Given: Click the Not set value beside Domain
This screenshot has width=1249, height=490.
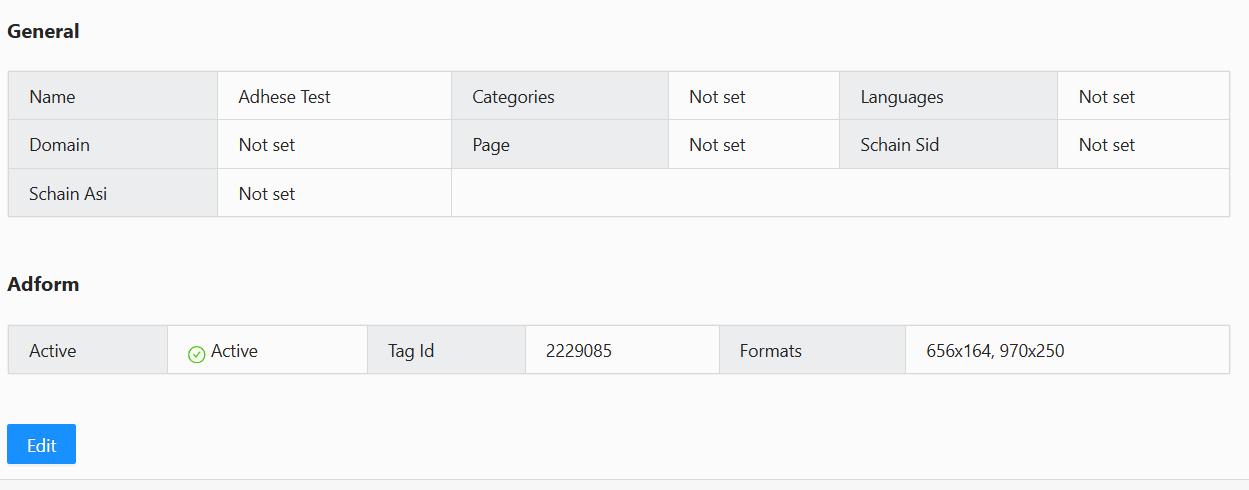Looking at the screenshot, I should 267,145.
